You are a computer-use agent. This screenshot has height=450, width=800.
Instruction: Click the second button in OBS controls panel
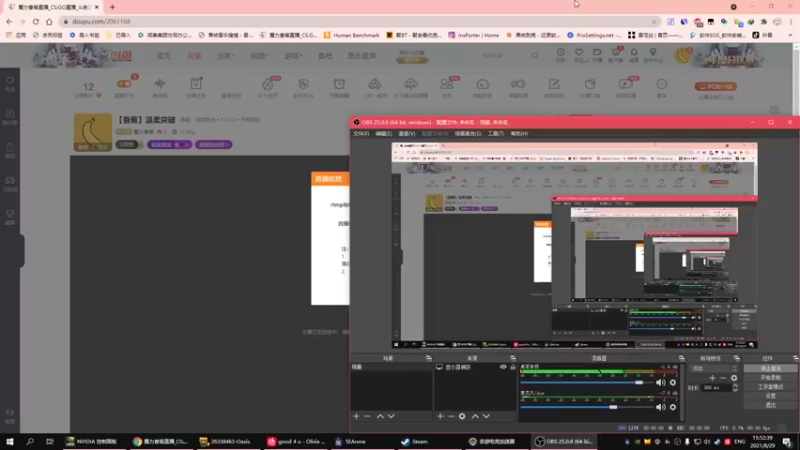pos(770,378)
